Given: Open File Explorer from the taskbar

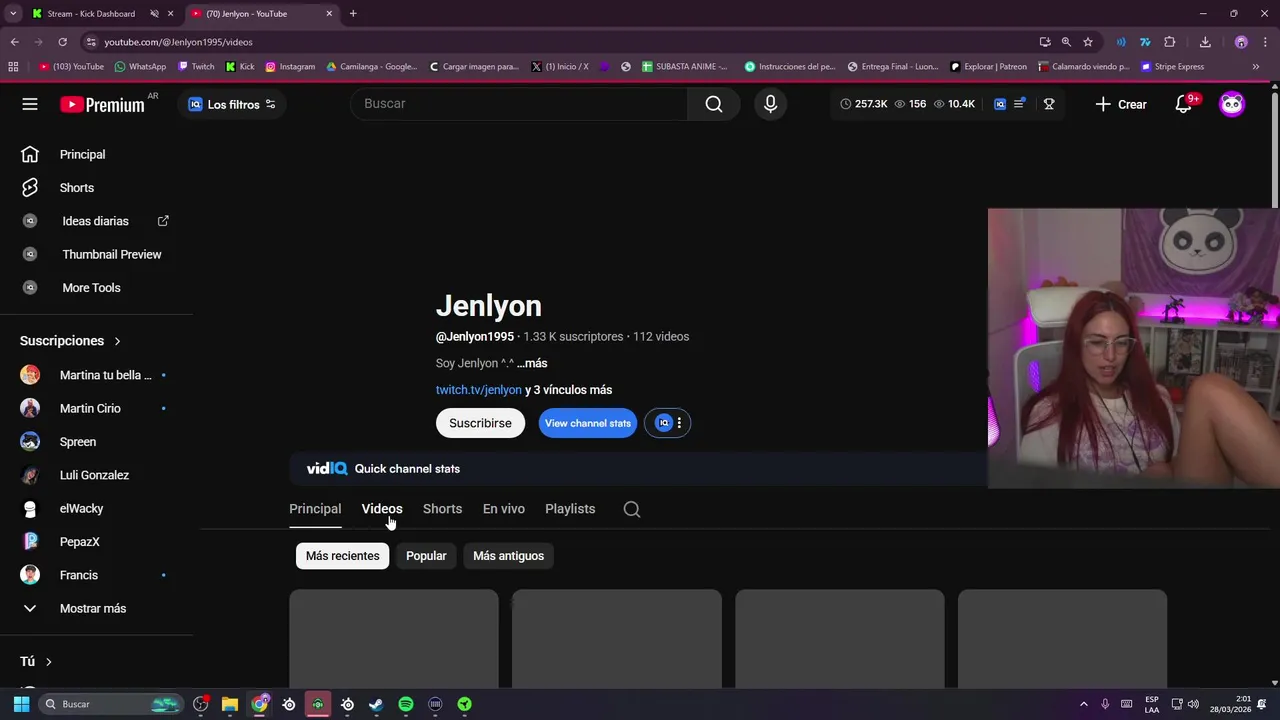Looking at the screenshot, I should (230, 704).
